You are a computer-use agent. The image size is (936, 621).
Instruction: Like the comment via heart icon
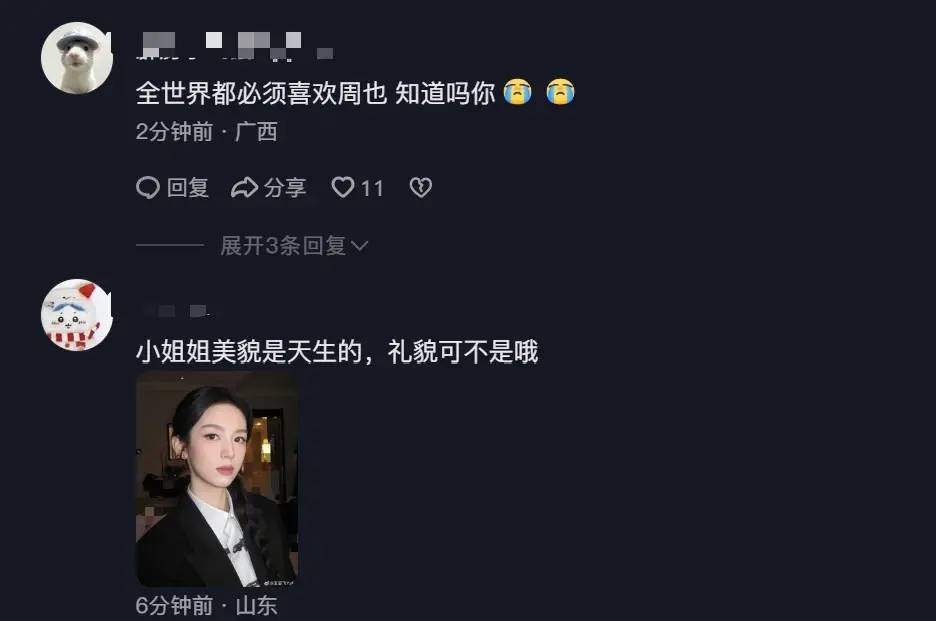pyautogui.click(x=343, y=187)
